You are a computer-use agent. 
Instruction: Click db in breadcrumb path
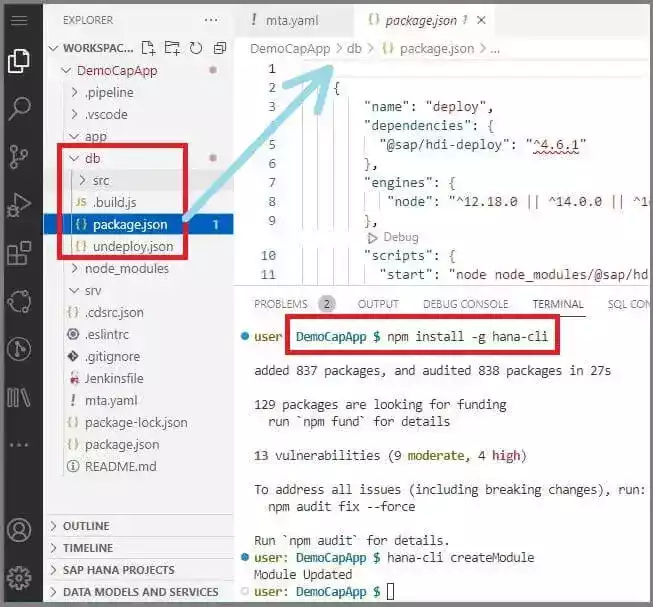[354, 49]
